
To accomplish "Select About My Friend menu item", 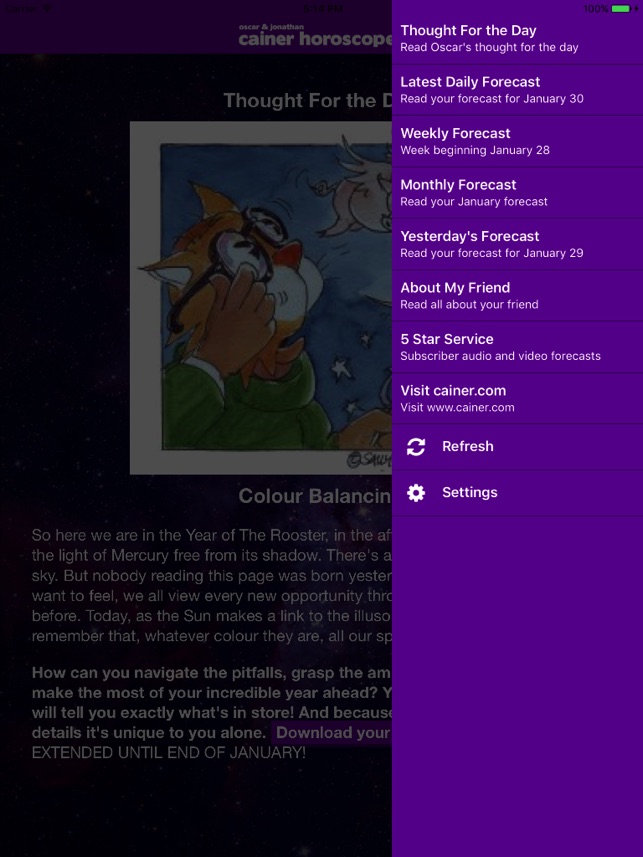I will [517, 295].
